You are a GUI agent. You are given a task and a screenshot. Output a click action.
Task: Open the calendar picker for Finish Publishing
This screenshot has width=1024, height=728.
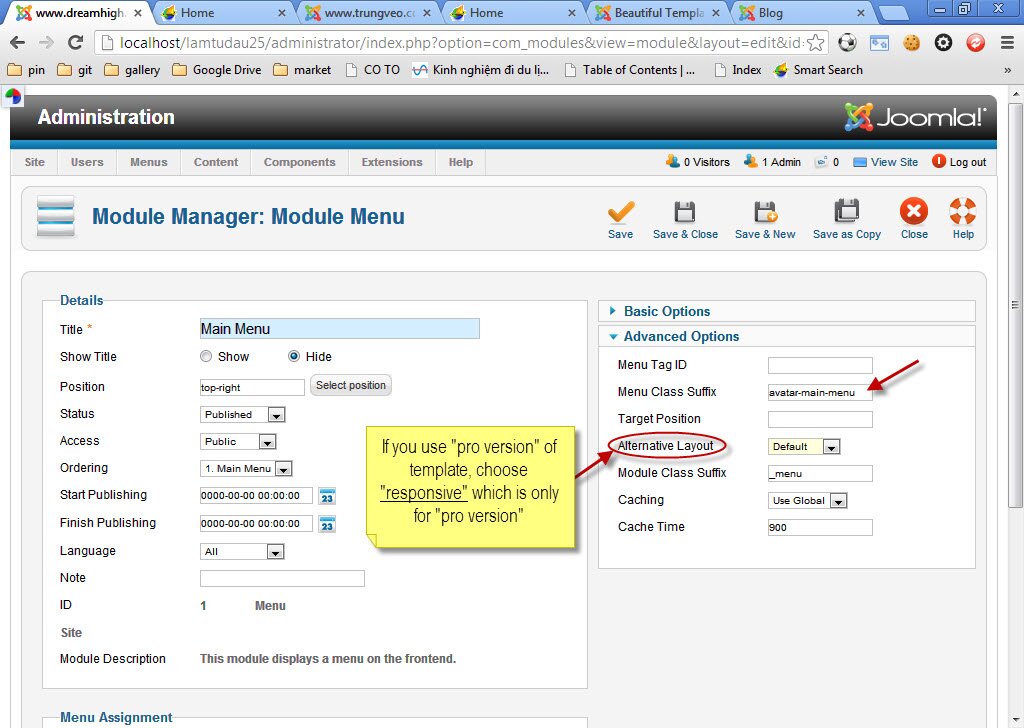[329, 523]
